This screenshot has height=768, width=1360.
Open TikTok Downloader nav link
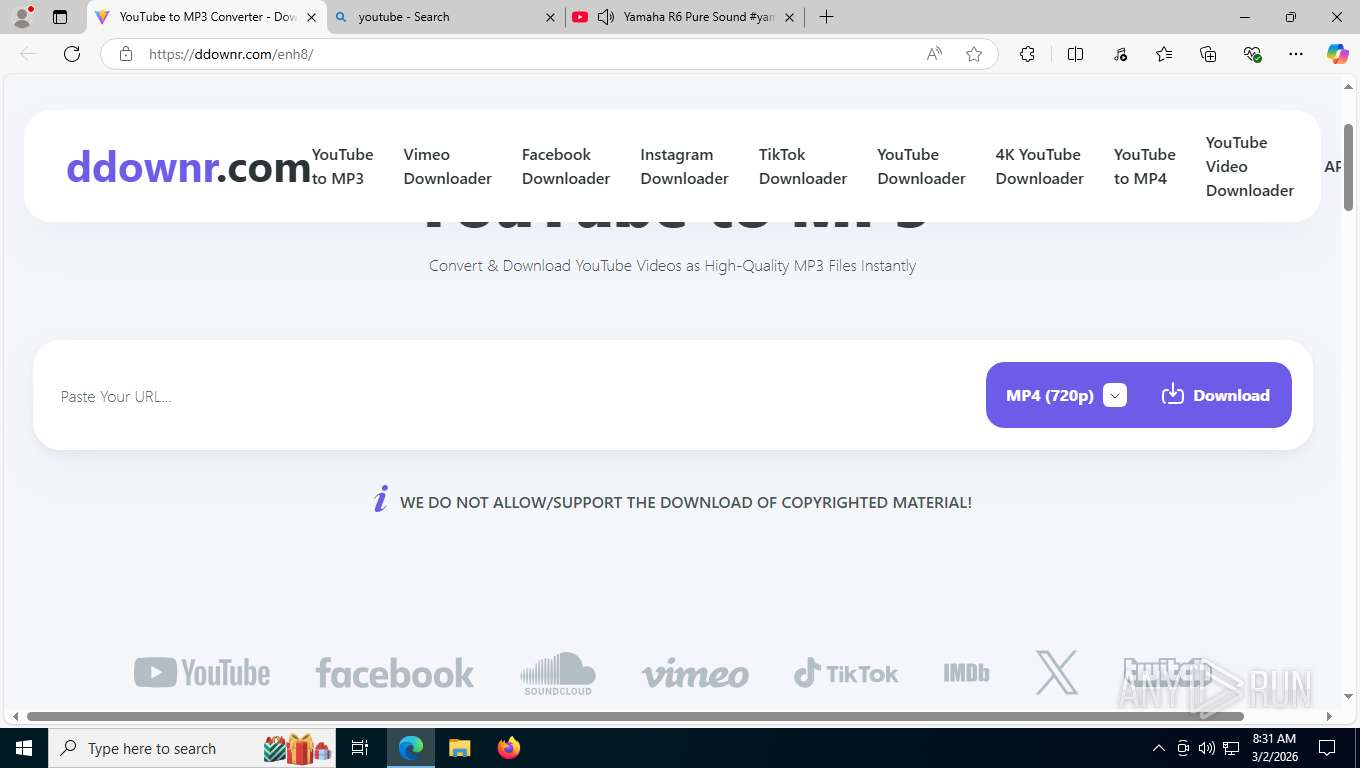click(x=803, y=166)
